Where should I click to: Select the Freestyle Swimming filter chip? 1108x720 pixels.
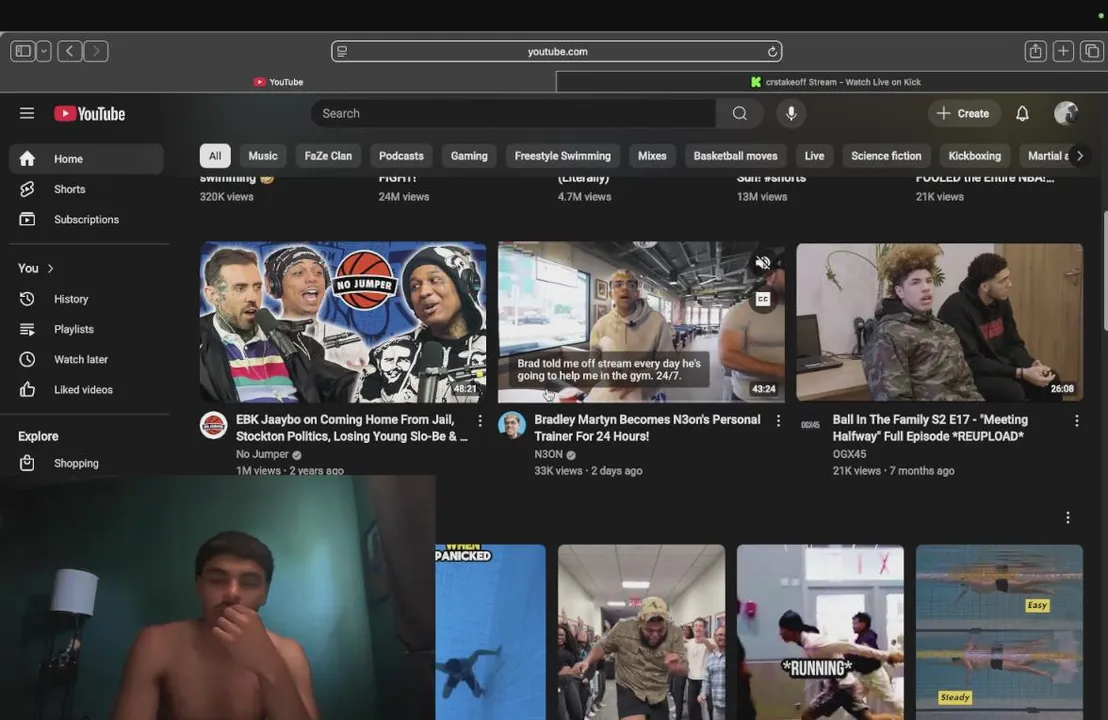click(x=562, y=156)
